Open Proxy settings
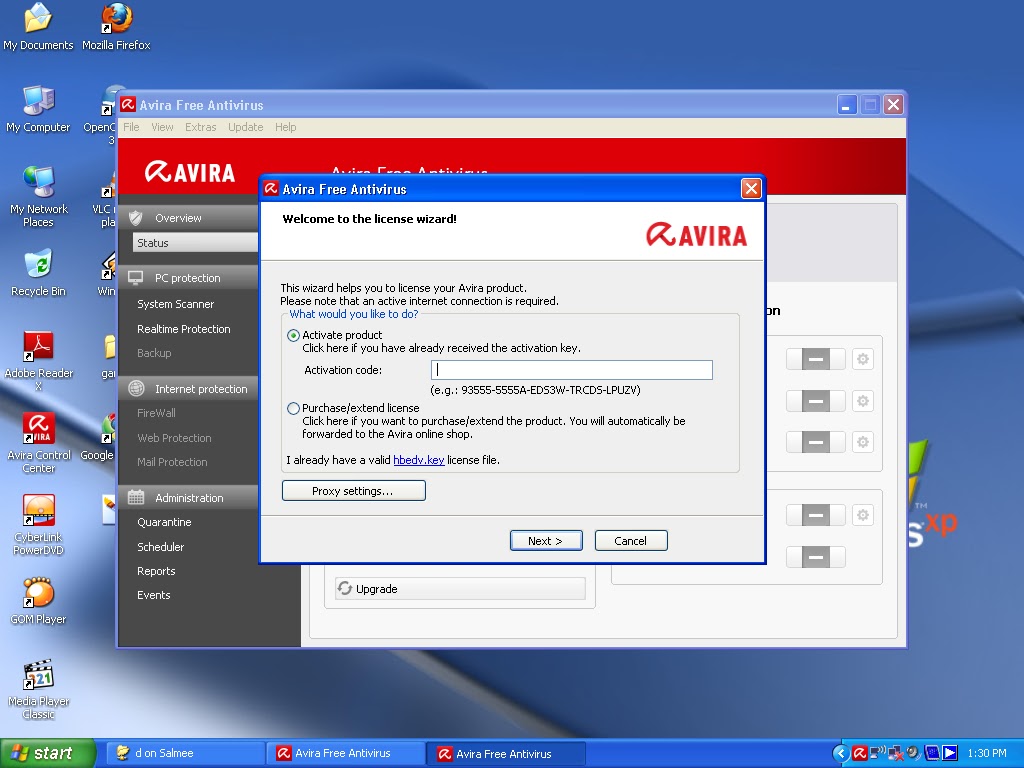Screen dimensions: 1024x768 (353, 491)
